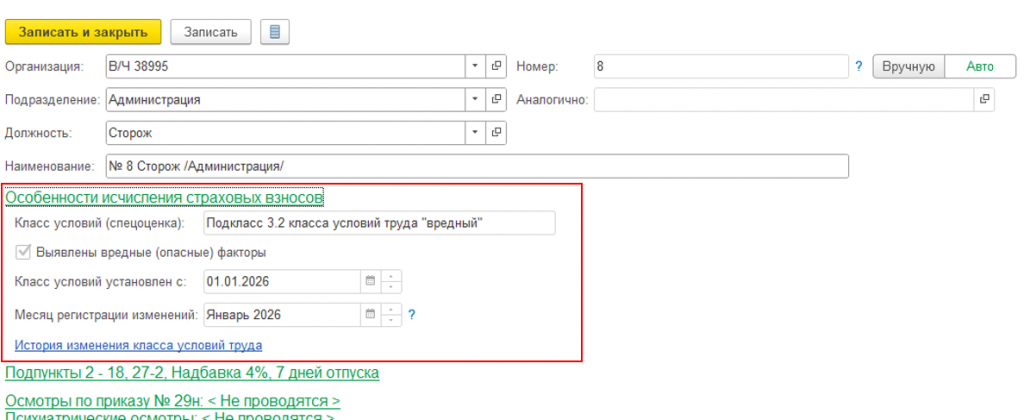The width and height of the screenshot is (1024, 420).
Task: Toggle Выявлены вредные (опасные) факторы checkbox
Action: point(24,252)
